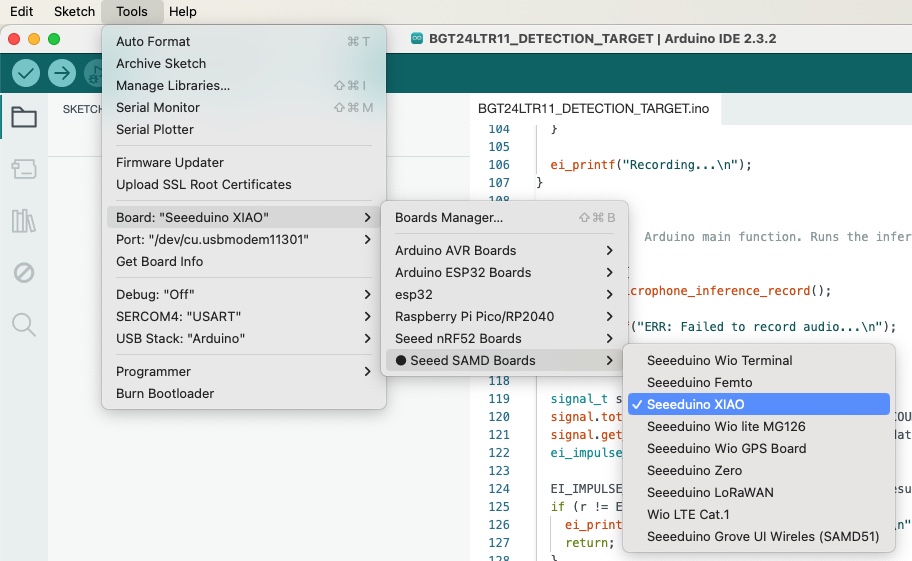Expand the Programmer submenu

(x=244, y=371)
